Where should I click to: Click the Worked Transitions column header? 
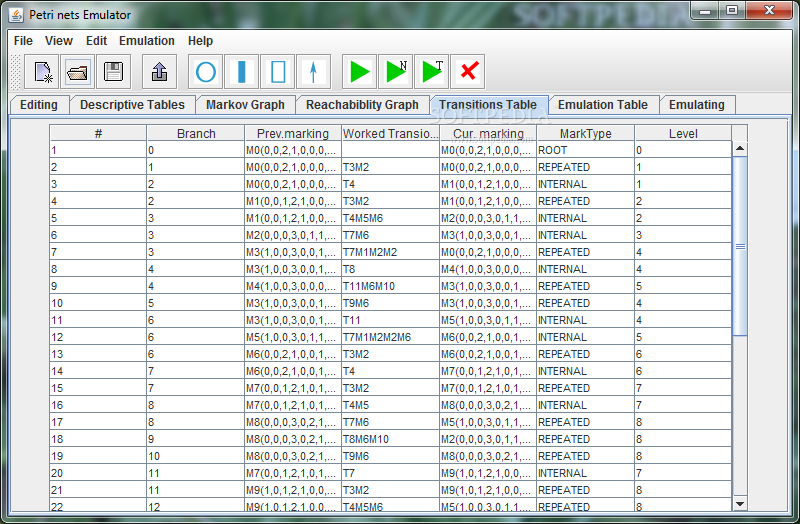[x=390, y=133]
